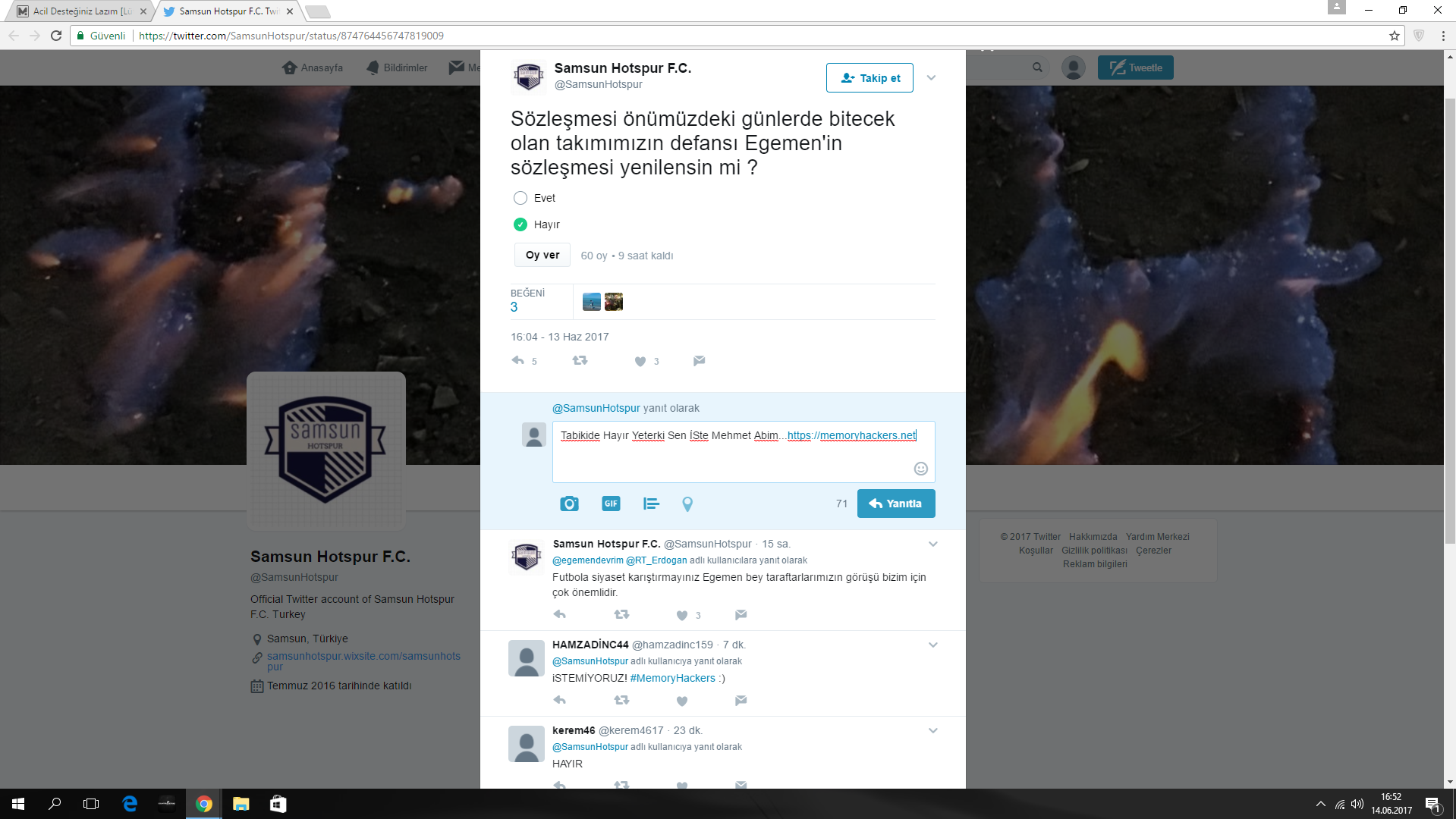Open the Windows Start menu

(x=18, y=804)
